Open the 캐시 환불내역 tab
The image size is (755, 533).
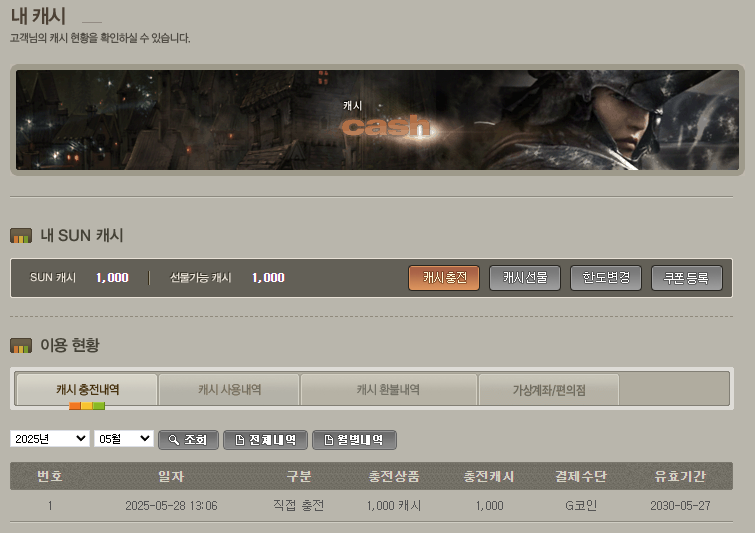388,390
